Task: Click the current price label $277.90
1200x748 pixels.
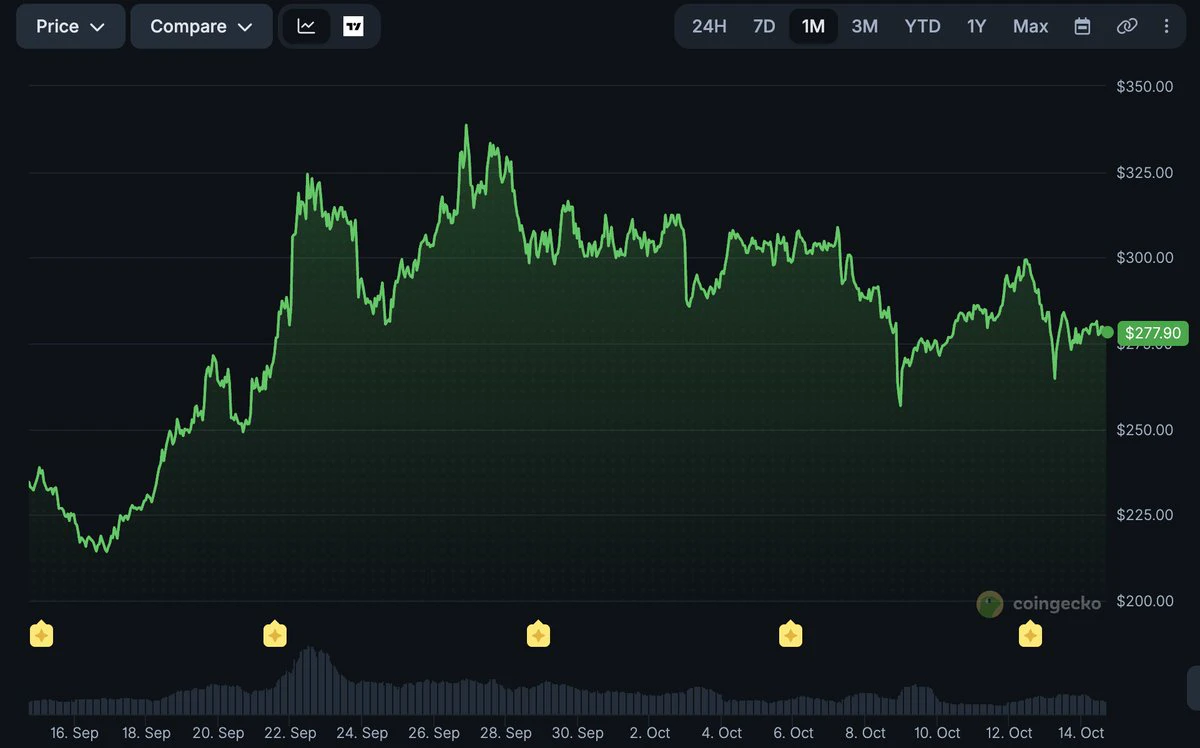Action: [x=1153, y=333]
